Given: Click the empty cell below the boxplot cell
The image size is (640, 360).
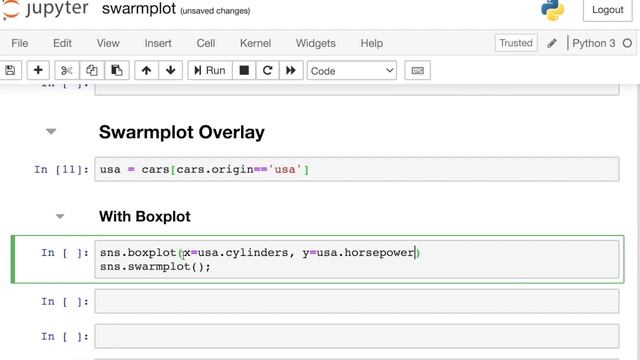Looking at the screenshot, I should tap(357, 301).
